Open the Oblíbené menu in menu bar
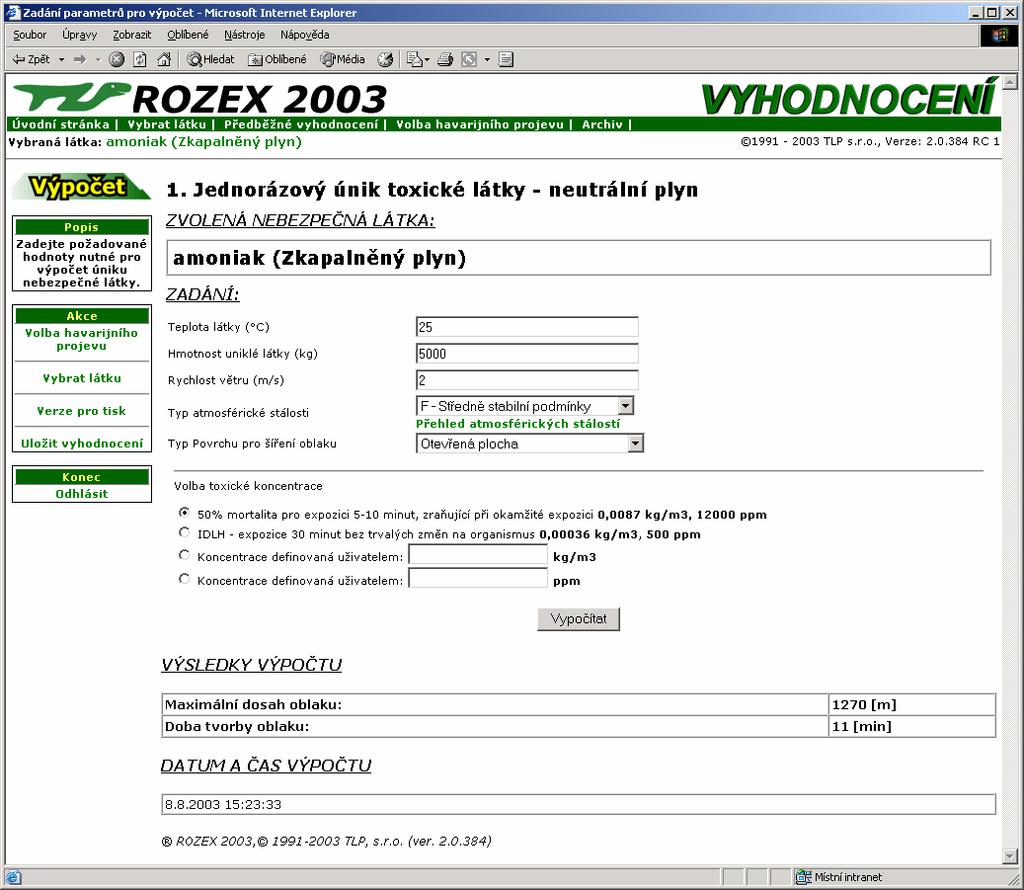Screen dimensions: 1024x890 click(x=187, y=35)
